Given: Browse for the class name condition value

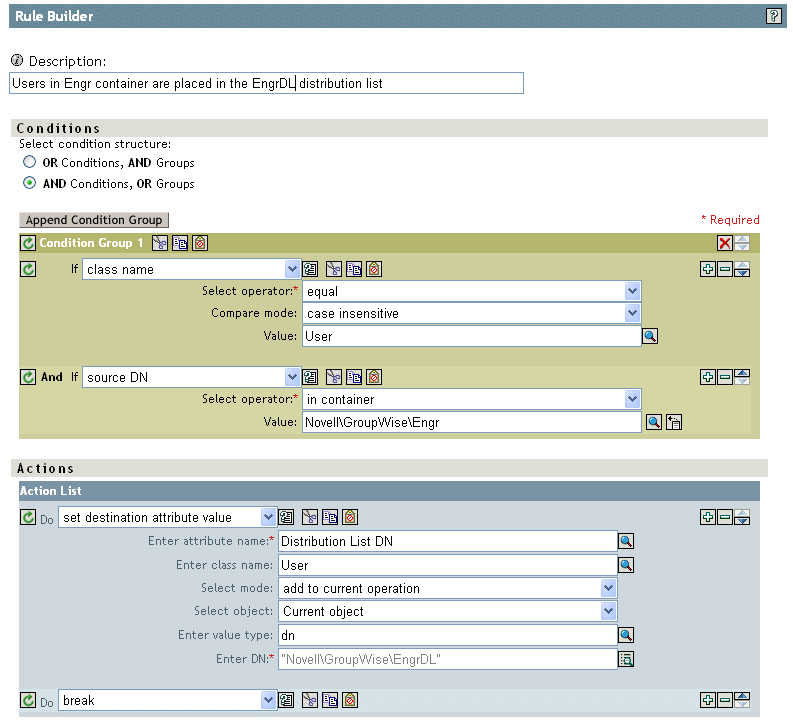Looking at the screenshot, I should point(650,336).
